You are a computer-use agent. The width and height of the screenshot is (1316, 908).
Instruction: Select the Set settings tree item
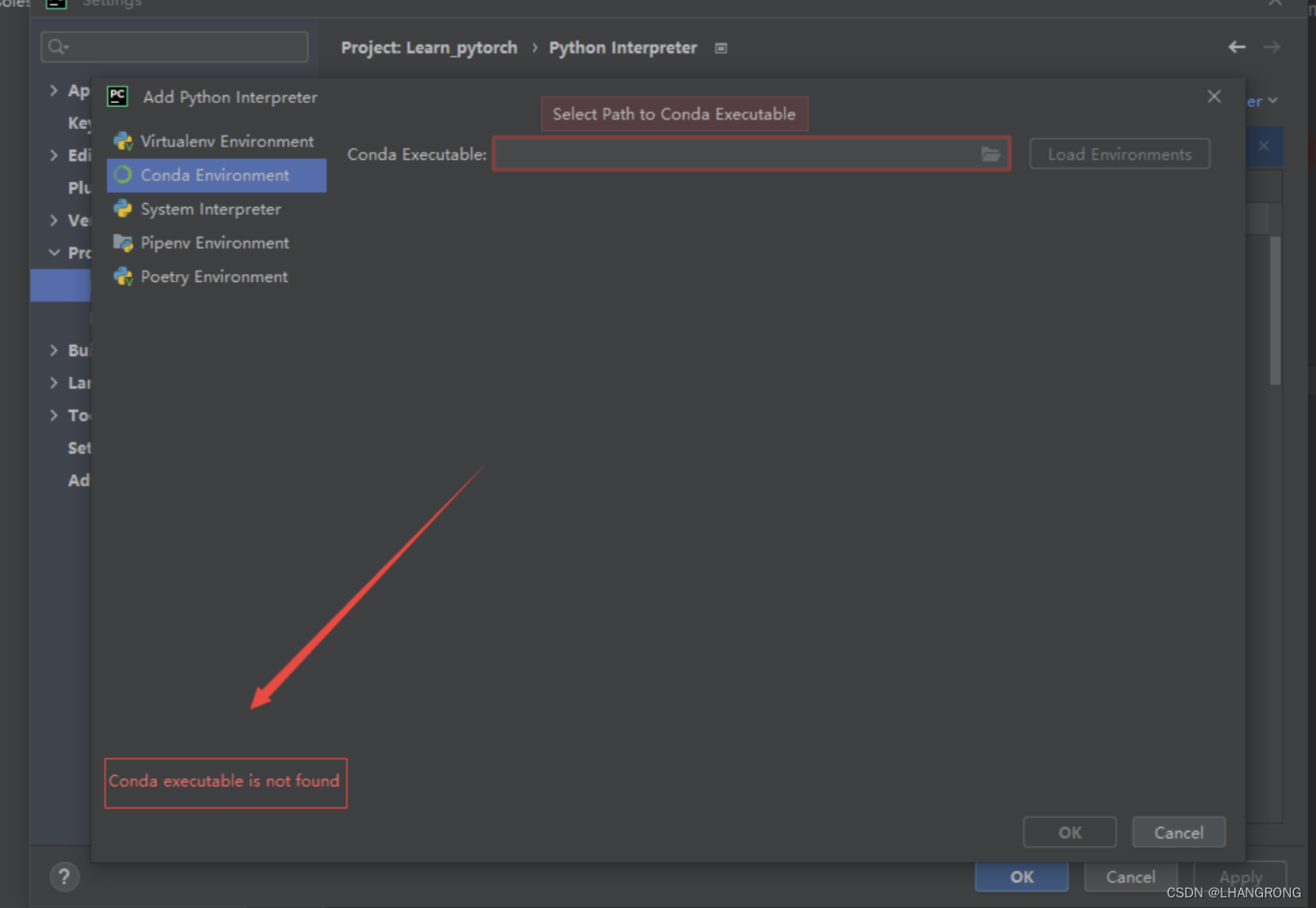[79, 448]
